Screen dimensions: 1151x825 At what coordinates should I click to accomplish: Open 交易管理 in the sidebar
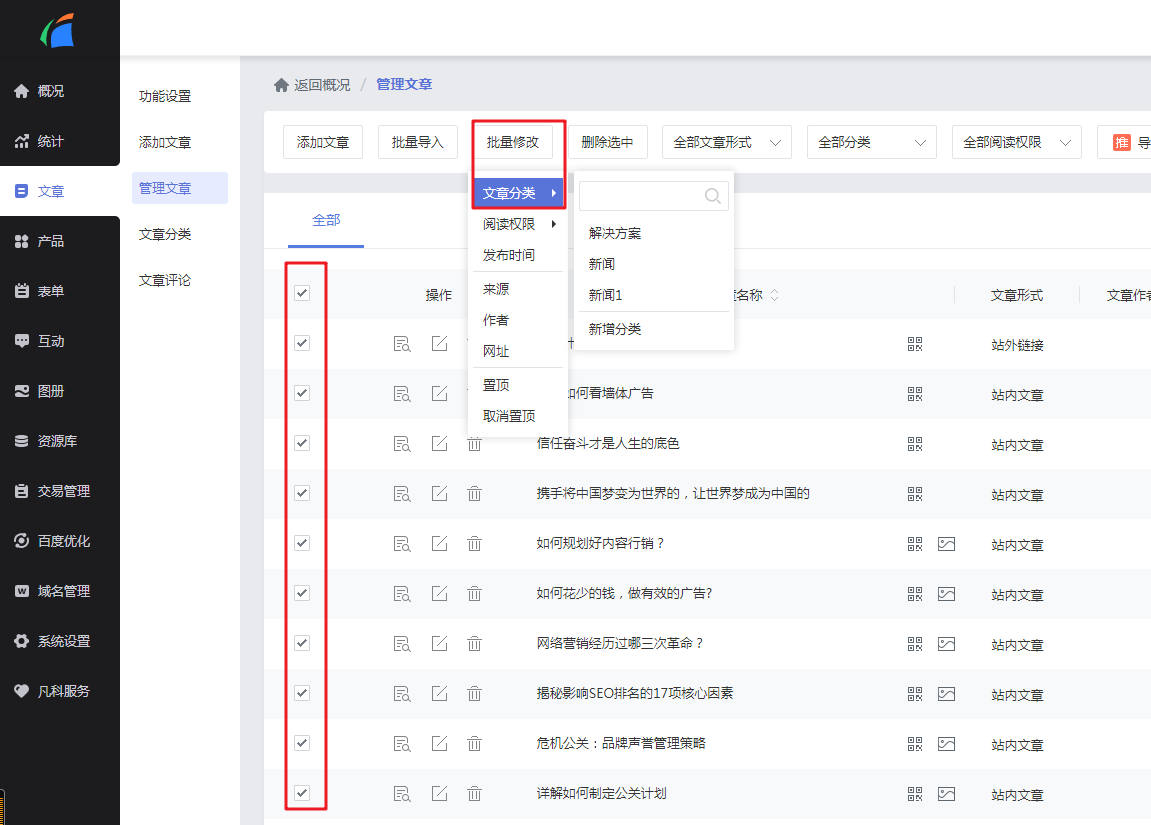coord(51,490)
